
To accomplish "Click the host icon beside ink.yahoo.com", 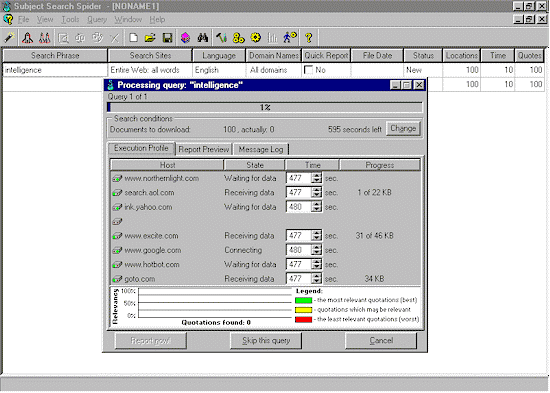I will click(x=117, y=207).
